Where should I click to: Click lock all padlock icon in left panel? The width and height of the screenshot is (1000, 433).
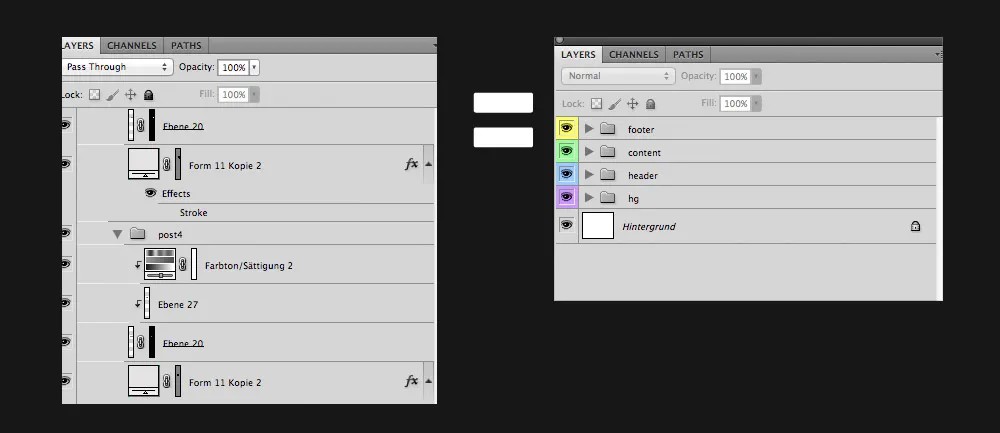coord(148,94)
